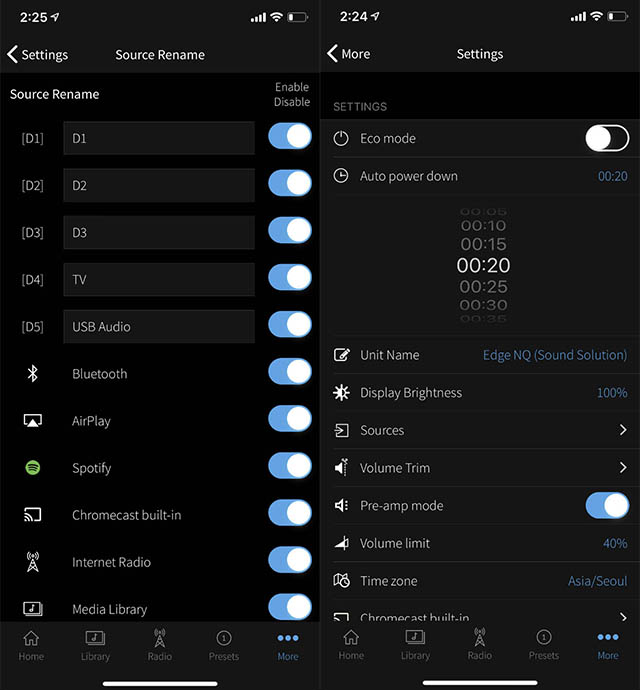Screen dimensions: 640x690
Task: Edit the TV source name field
Action: (158, 280)
